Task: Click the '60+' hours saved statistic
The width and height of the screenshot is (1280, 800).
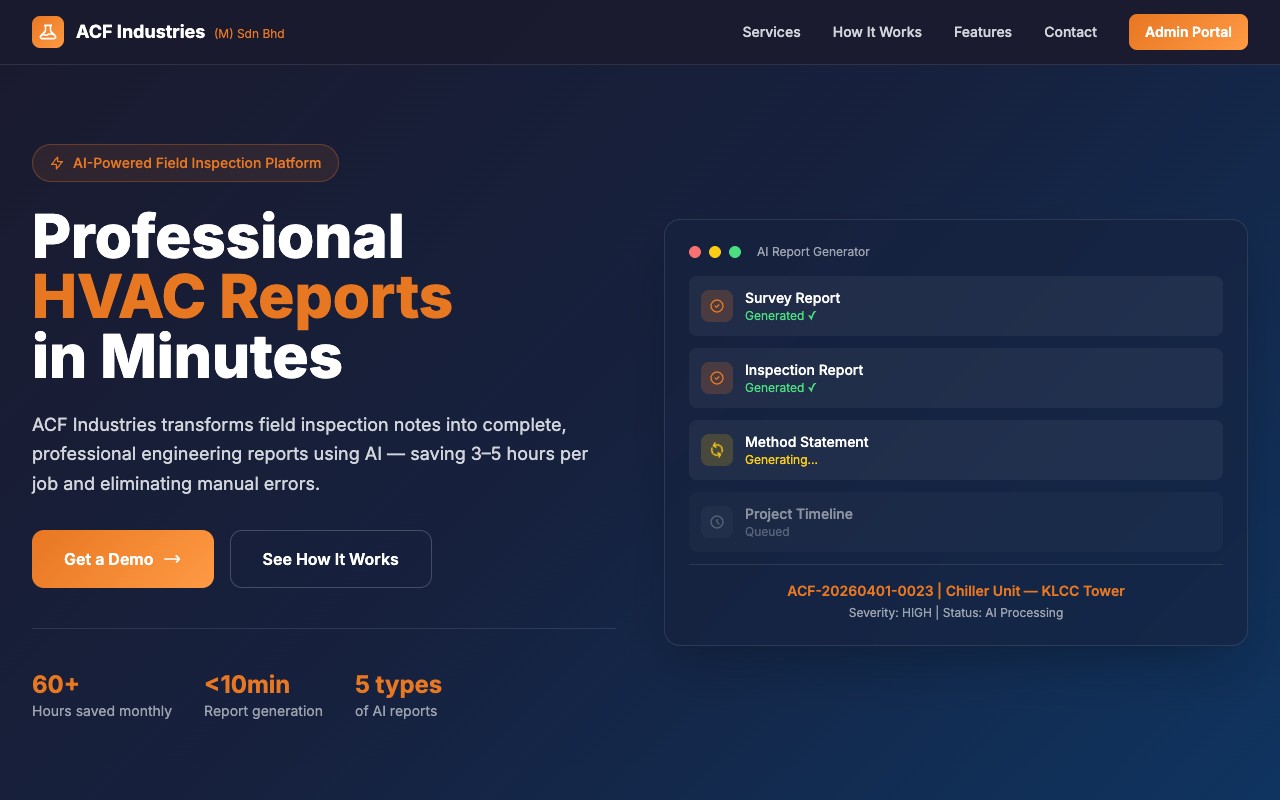Action: tap(55, 684)
